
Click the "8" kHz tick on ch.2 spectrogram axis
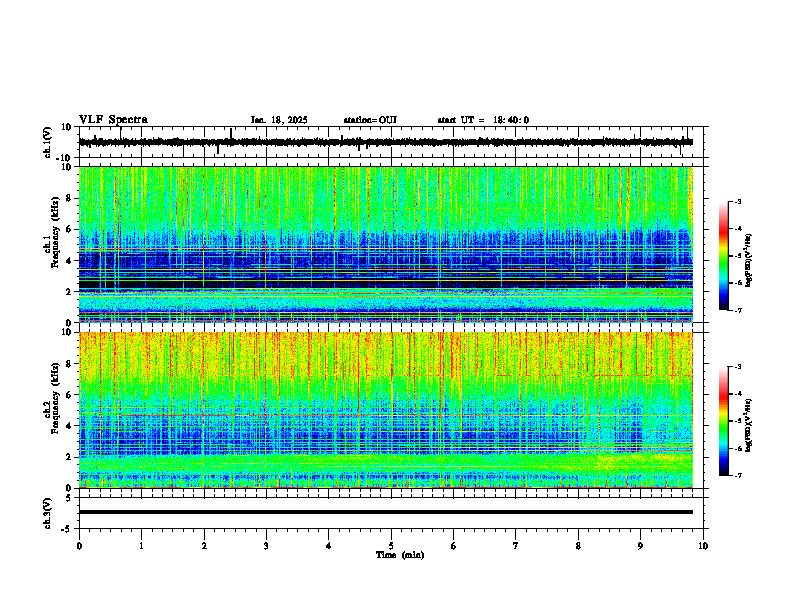click(x=70, y=364)
